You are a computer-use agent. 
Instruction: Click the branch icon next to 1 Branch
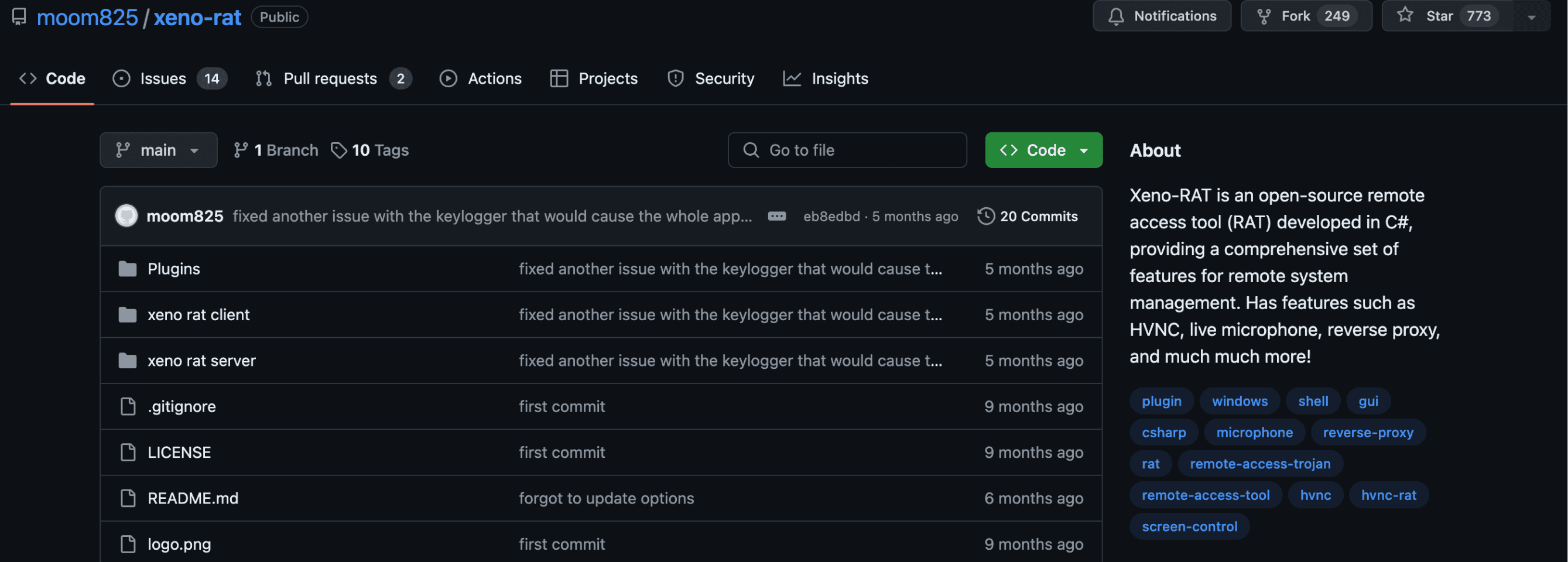[241, 150]
